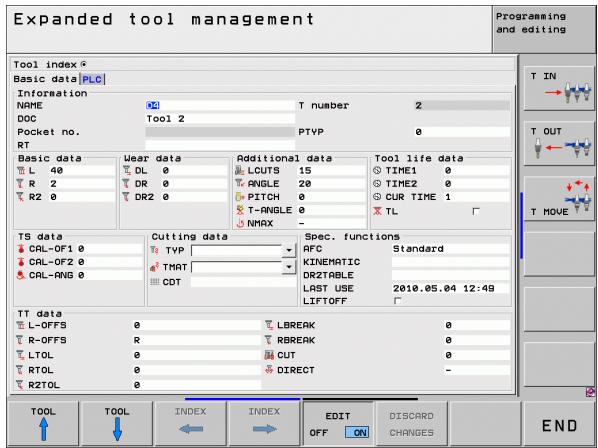Click the CAL-OF2 touch probe icon

tap(21, 262)
